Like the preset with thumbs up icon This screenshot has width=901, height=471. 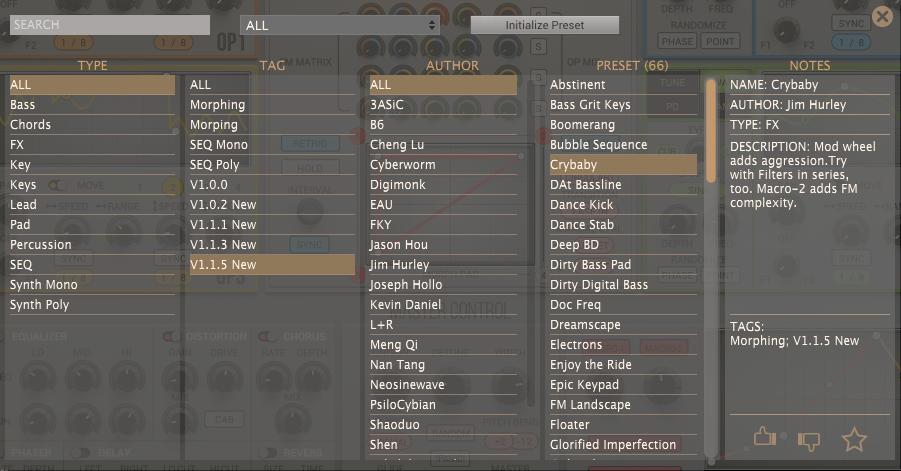click(765, 437)
